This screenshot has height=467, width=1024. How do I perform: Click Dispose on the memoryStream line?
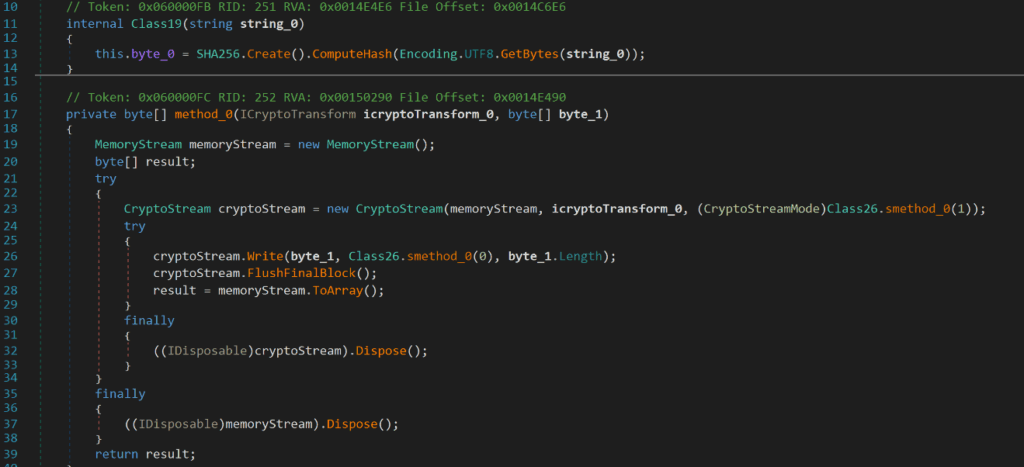352,424
